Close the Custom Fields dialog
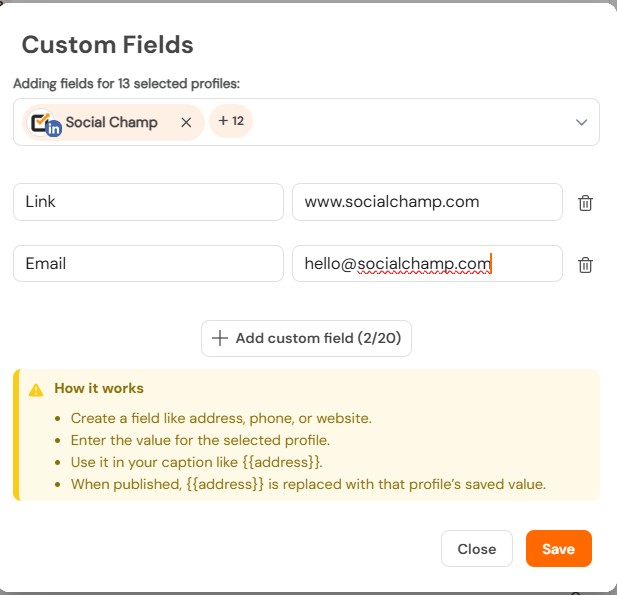The image size is (617, 595). 477,549
